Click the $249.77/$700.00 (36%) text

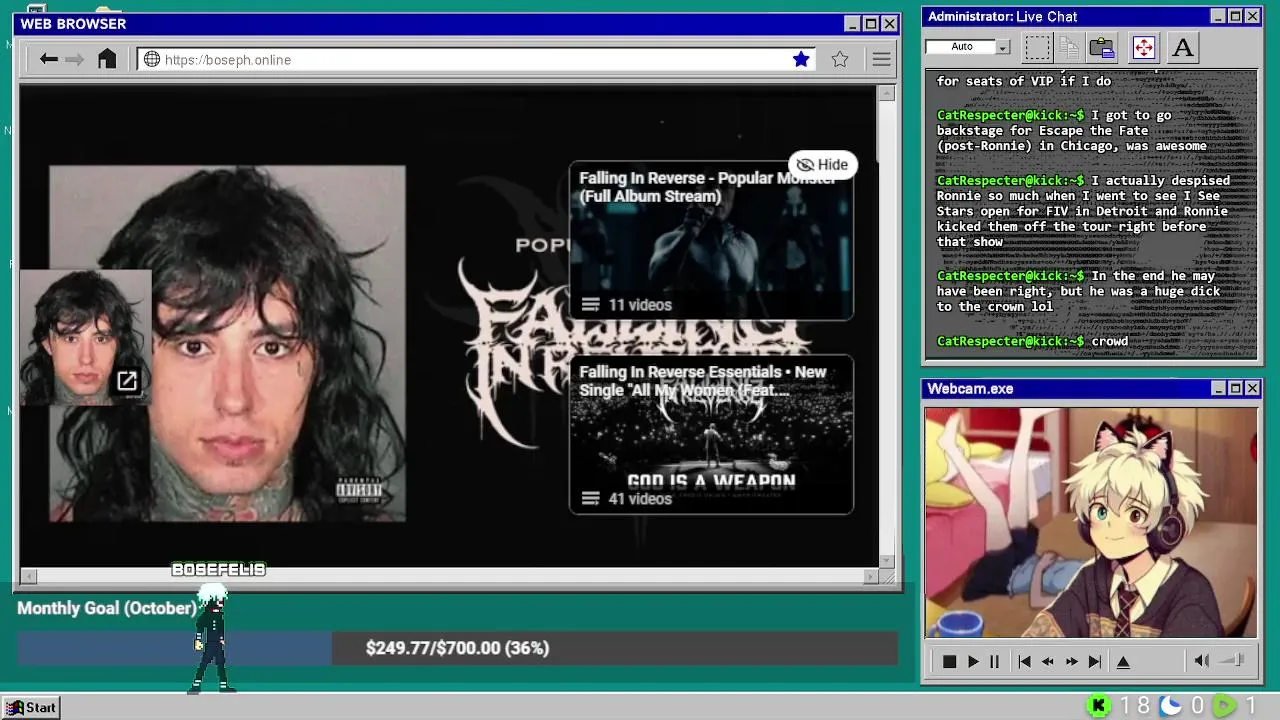(x=457, y=648)
